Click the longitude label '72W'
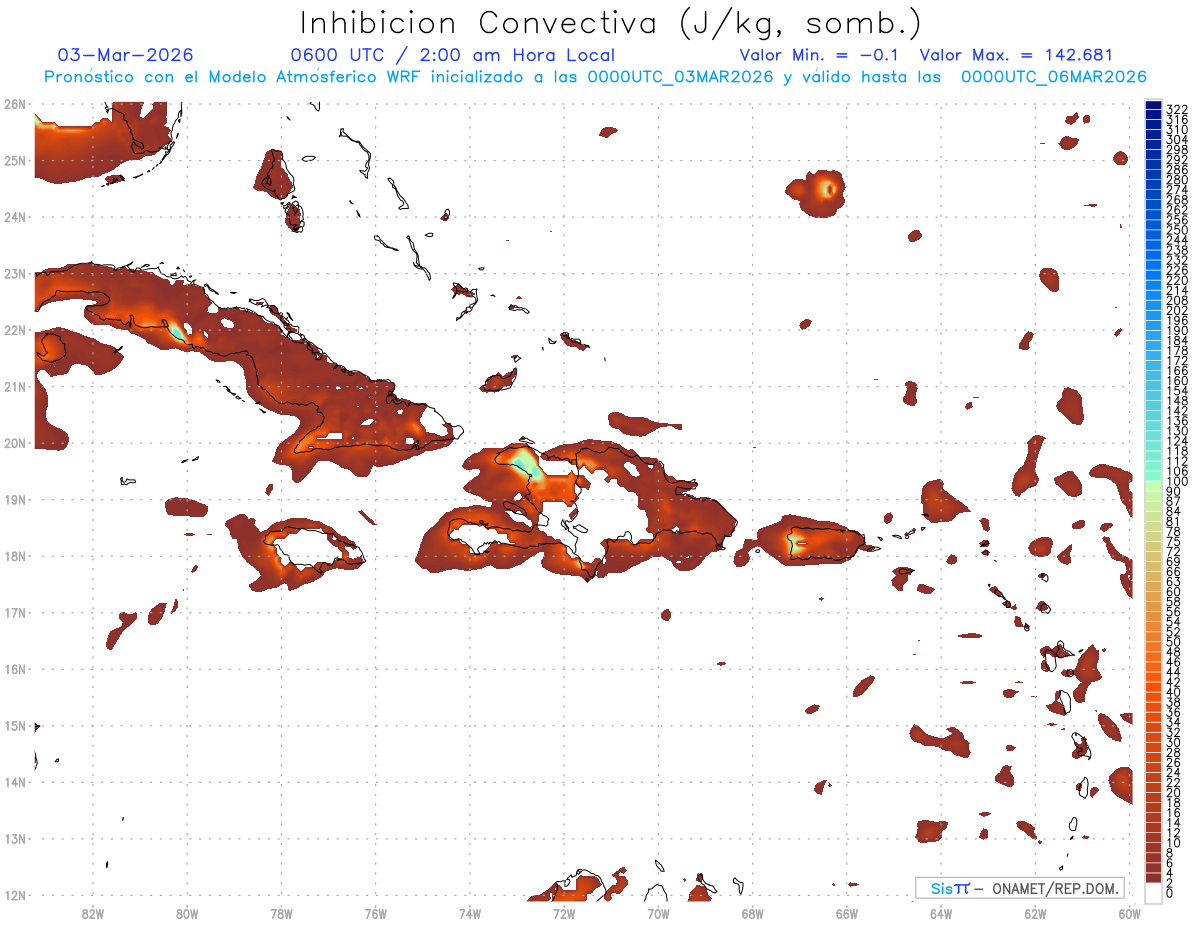 point(564,912)
